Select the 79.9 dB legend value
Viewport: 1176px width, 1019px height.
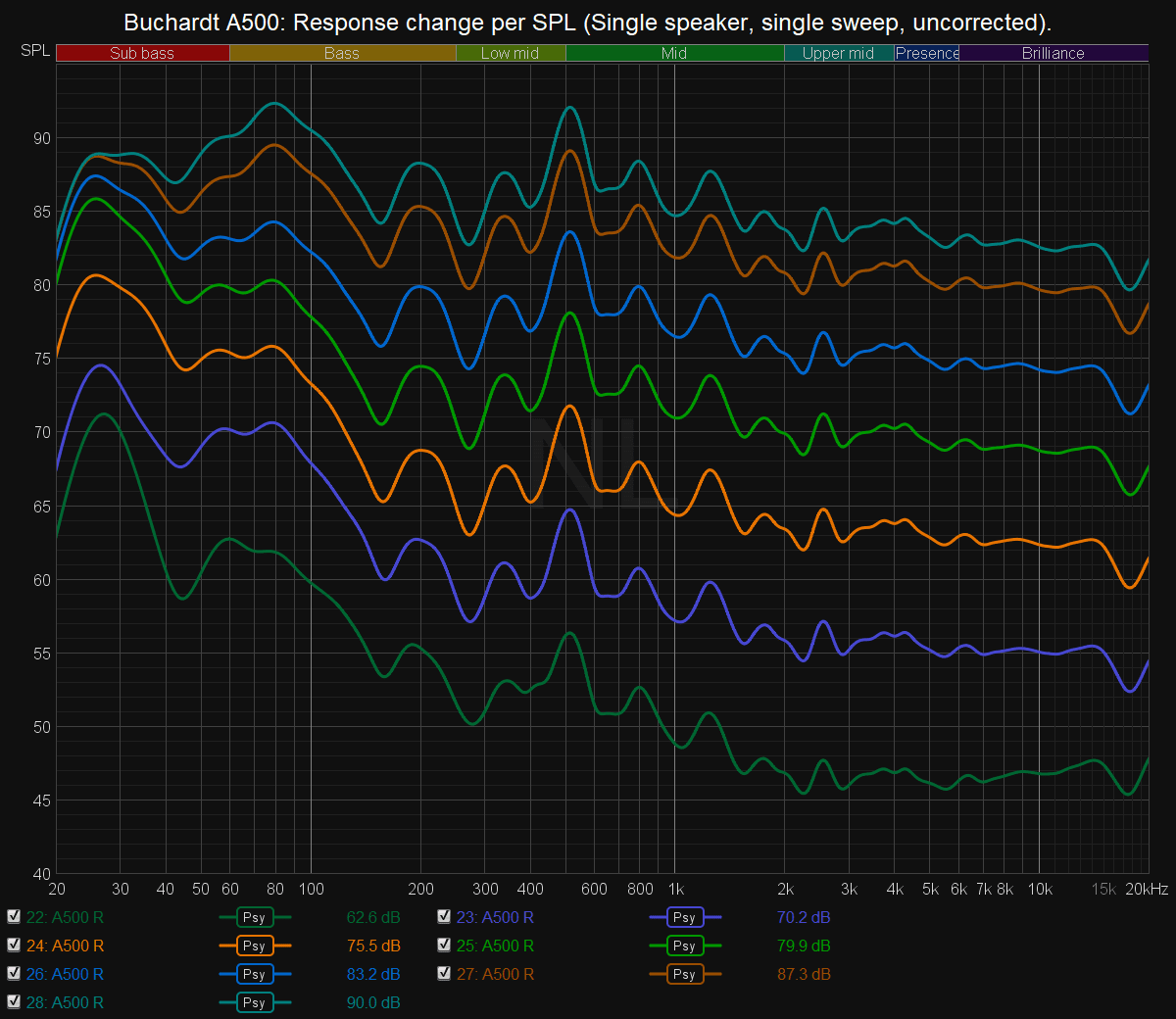point(804,946)
